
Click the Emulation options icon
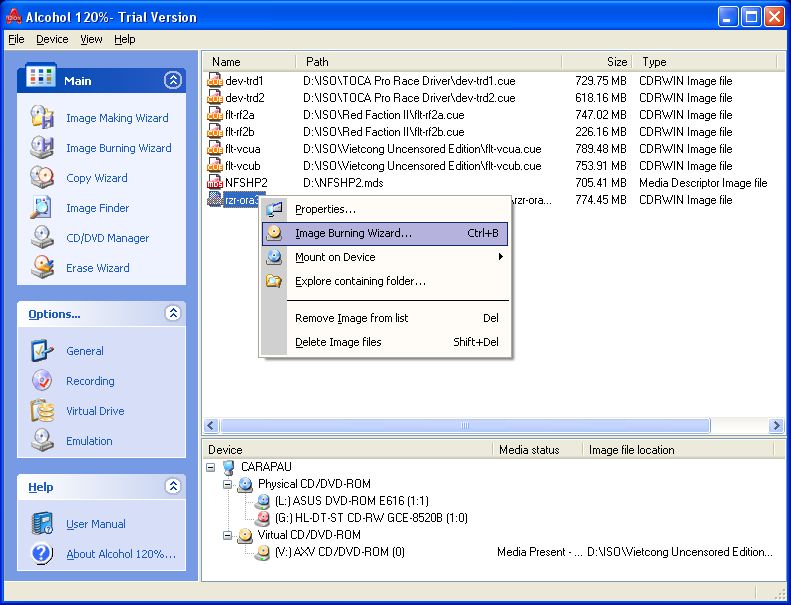(42, 441)
